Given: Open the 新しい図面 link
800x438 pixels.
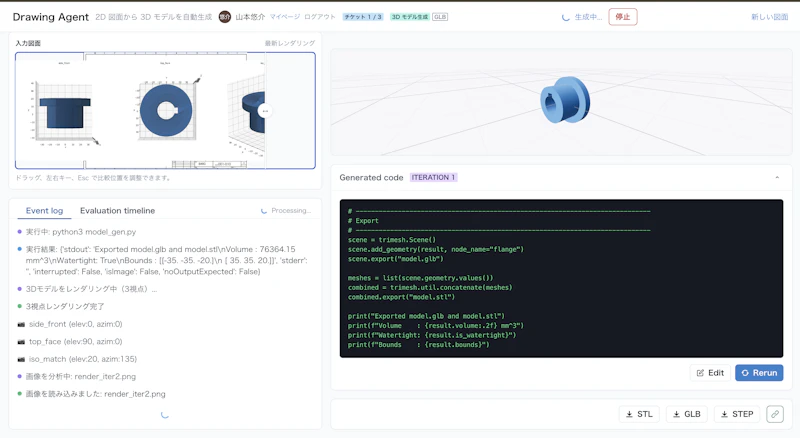Looking at the screenshot, I should tap(769, 17).
